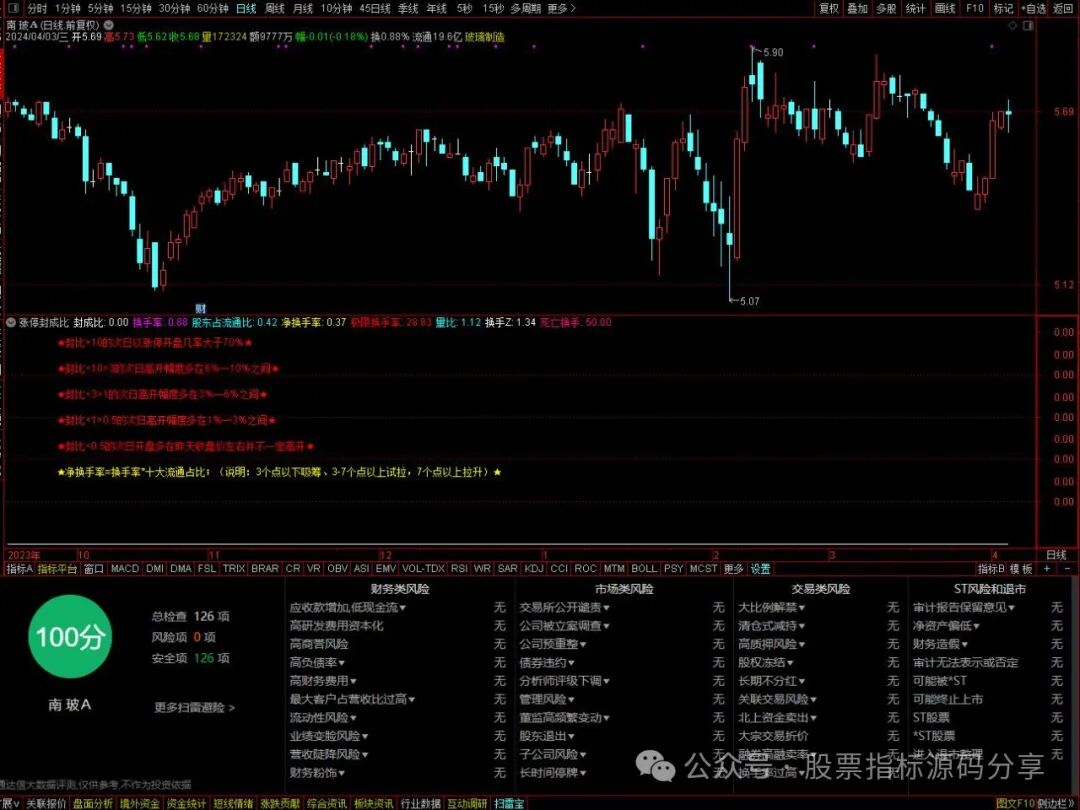Screen dimensions: 1080x810
Task: Click the 统计 button
Action: (915, 8)
